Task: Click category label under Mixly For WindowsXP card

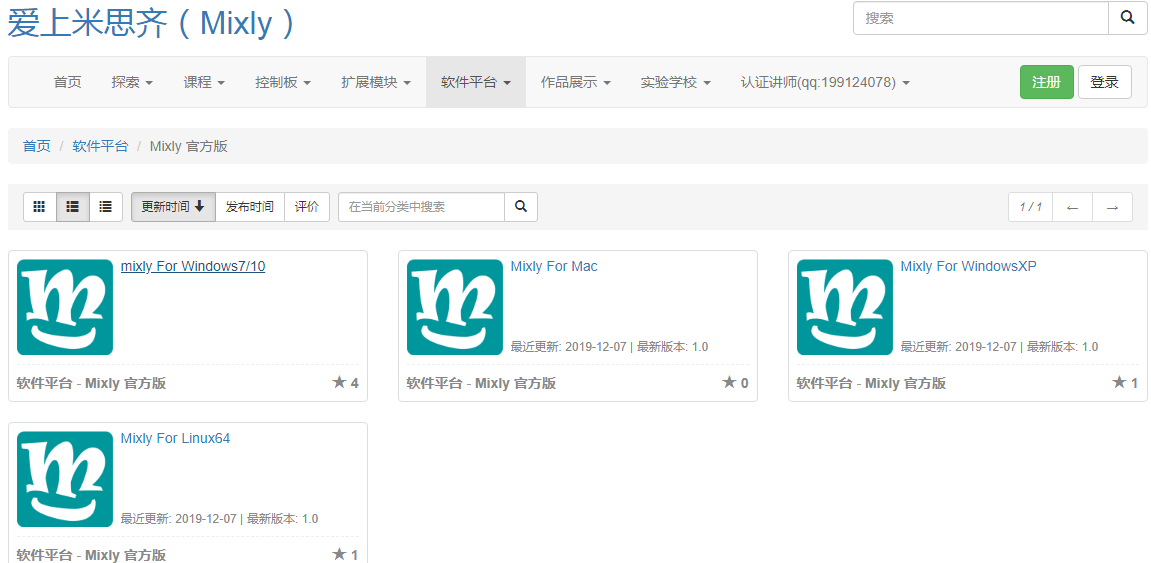Action: tap(871, 383)
